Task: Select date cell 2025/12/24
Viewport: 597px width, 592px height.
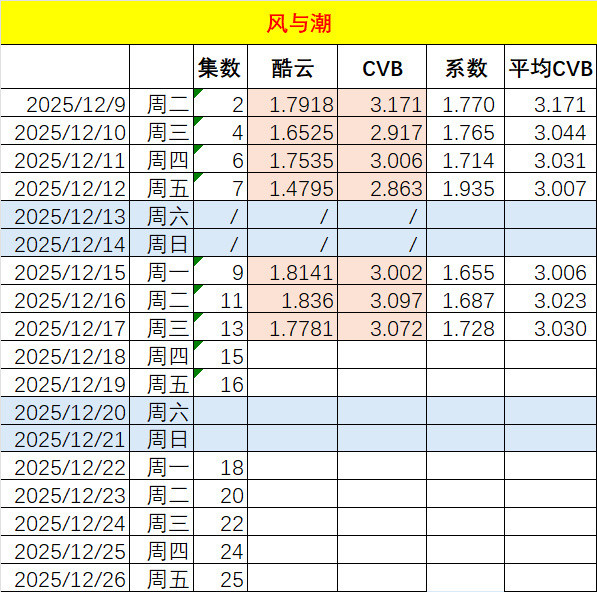Action: click(65, 522)
